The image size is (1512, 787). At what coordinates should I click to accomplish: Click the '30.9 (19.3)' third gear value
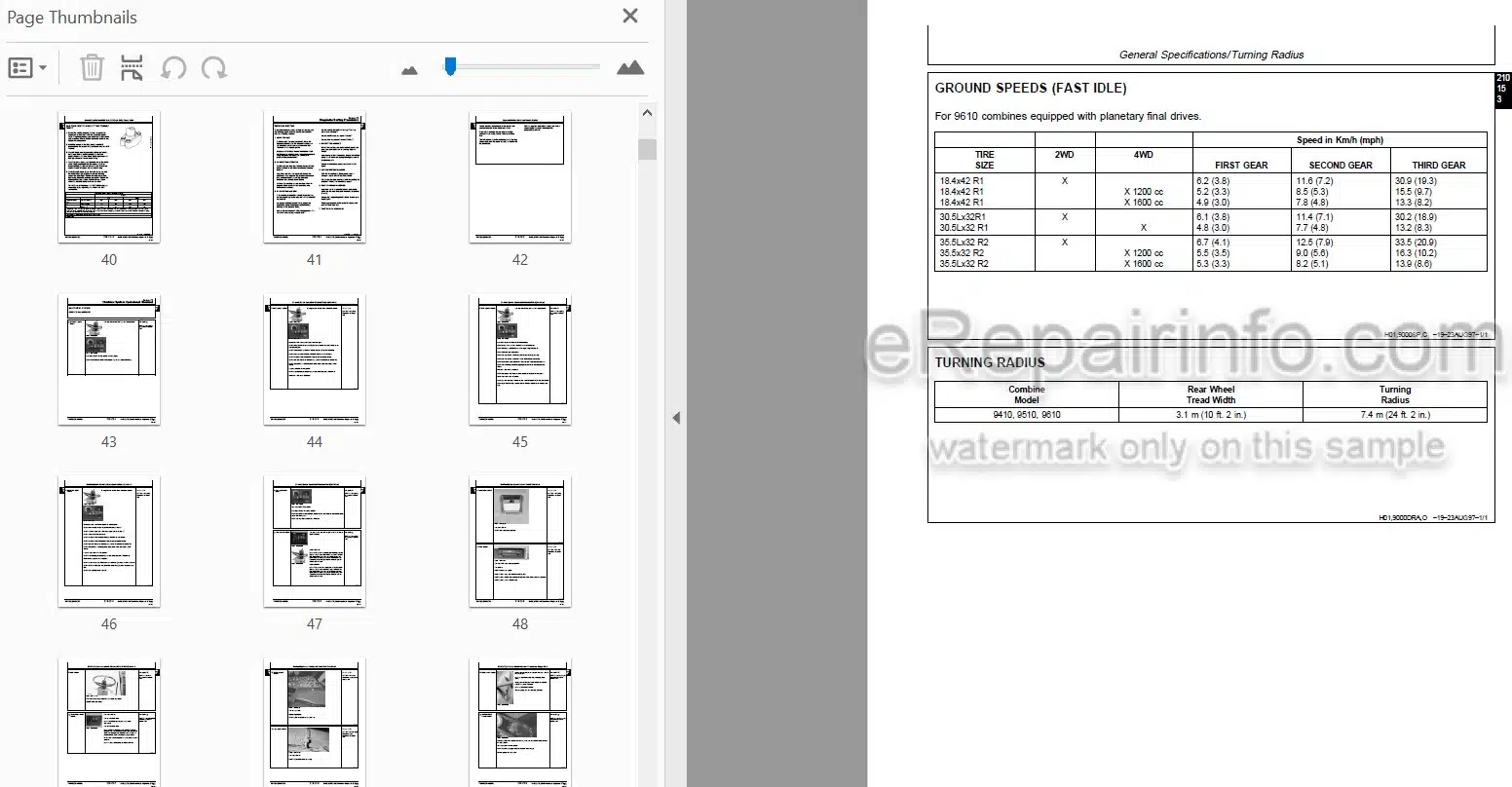[1416, 181]
